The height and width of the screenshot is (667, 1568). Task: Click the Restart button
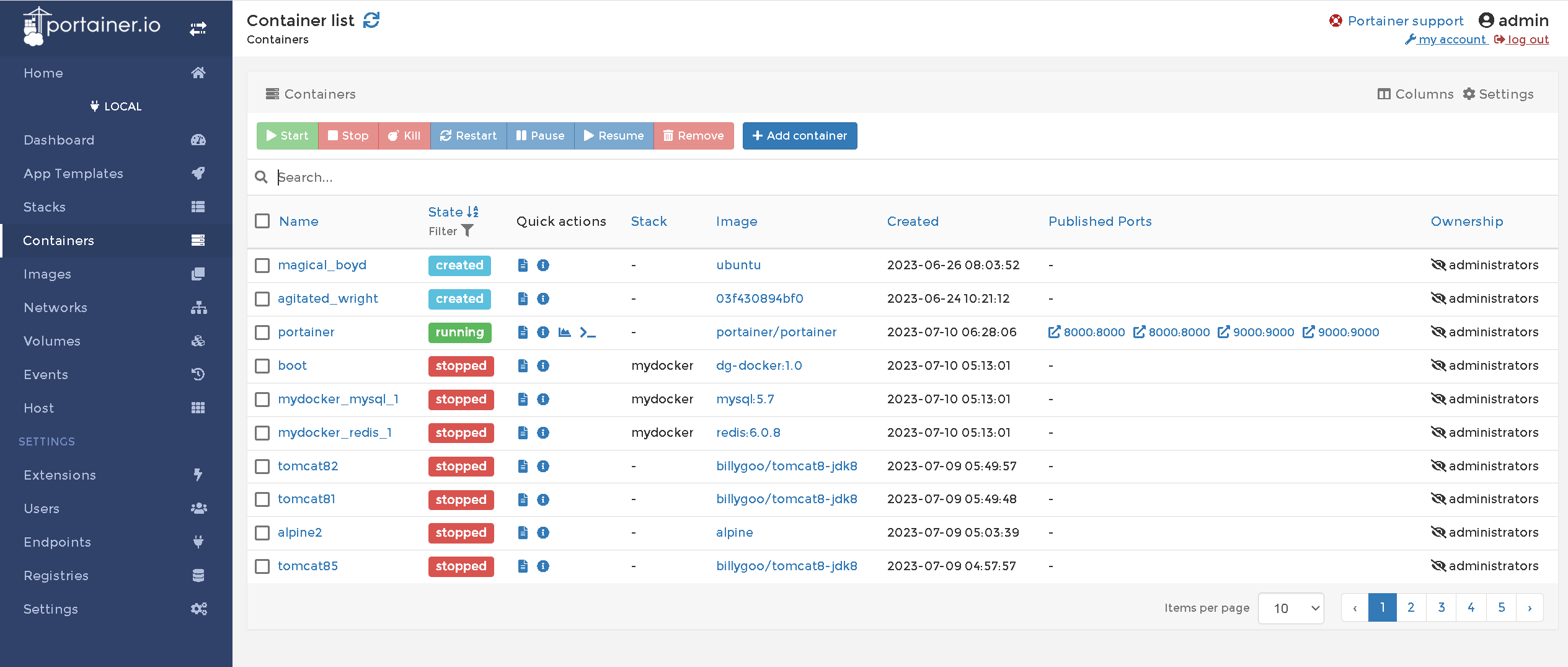(x=468, y=136)
